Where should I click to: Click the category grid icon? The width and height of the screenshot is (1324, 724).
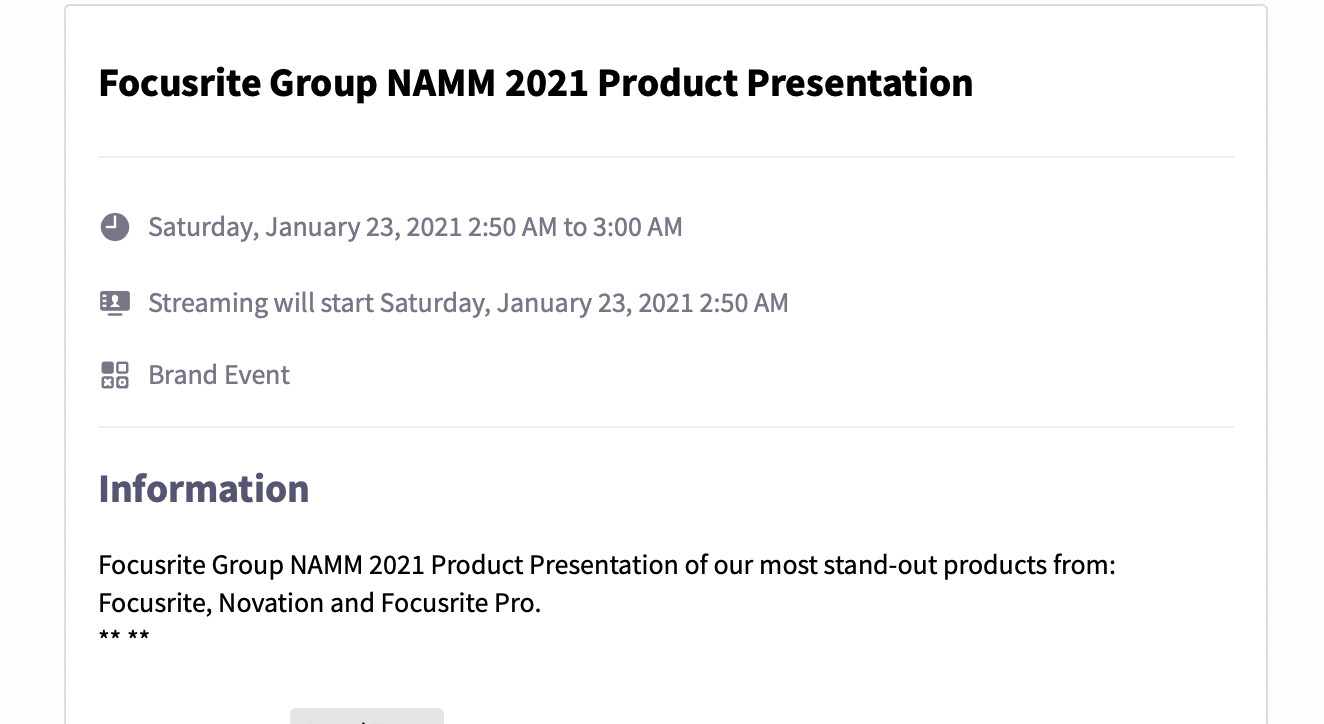click(x=115, y=375)
